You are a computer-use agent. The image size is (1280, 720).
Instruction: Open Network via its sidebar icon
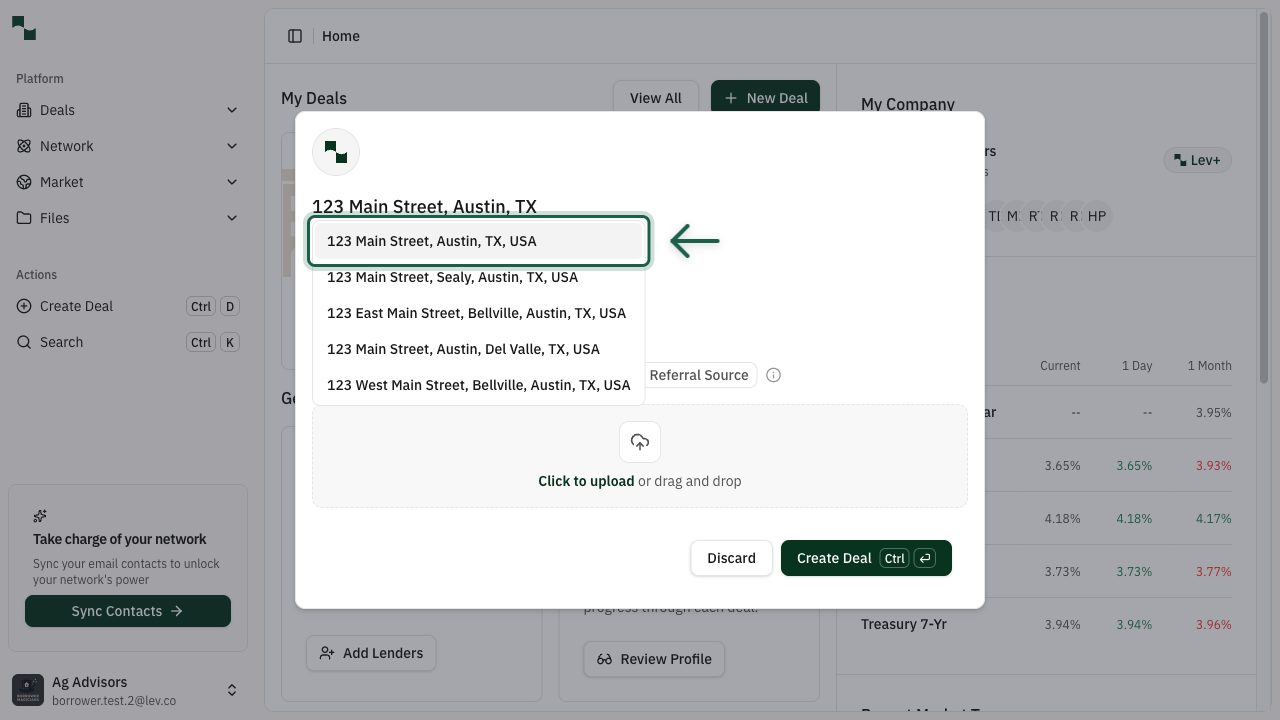(x=22, y=146)
